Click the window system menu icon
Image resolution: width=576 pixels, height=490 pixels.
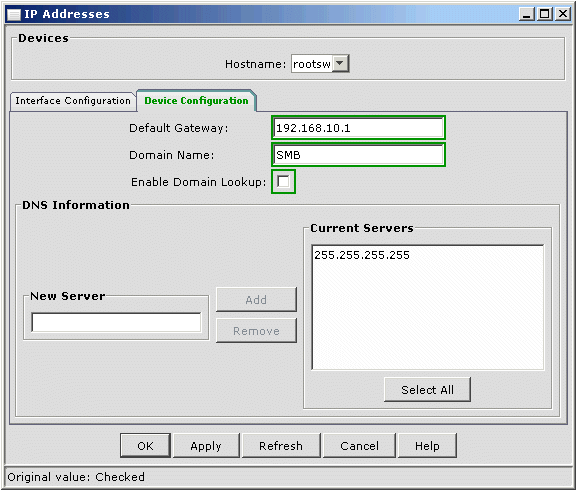point(14,14)
